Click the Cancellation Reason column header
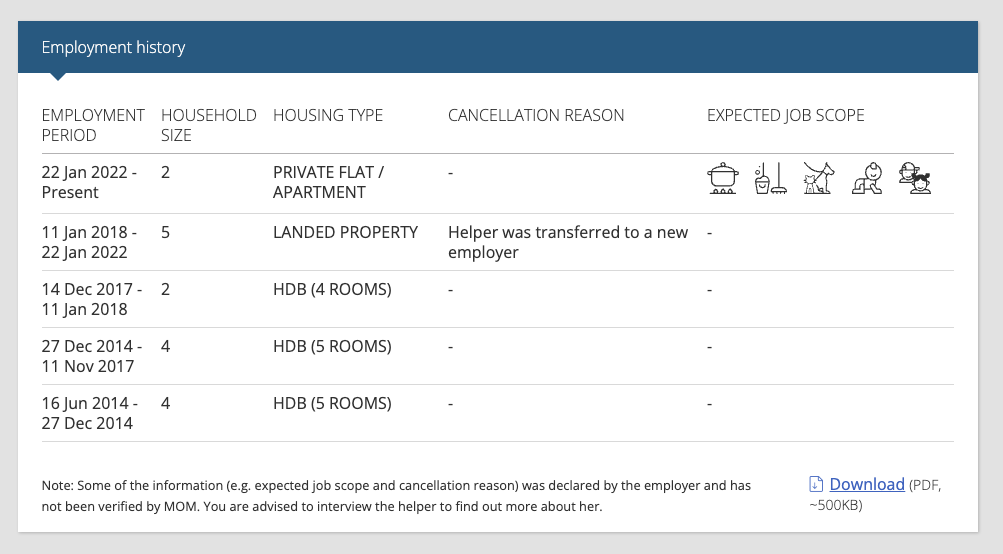The width and height of the screenshot is (1003, 554). click(536, 115)
